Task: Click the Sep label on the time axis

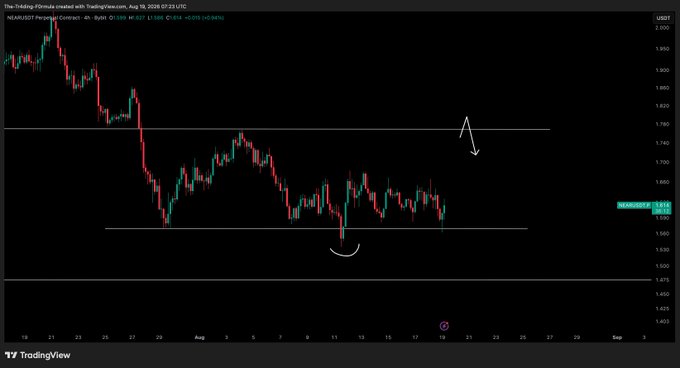Action: 617,337
